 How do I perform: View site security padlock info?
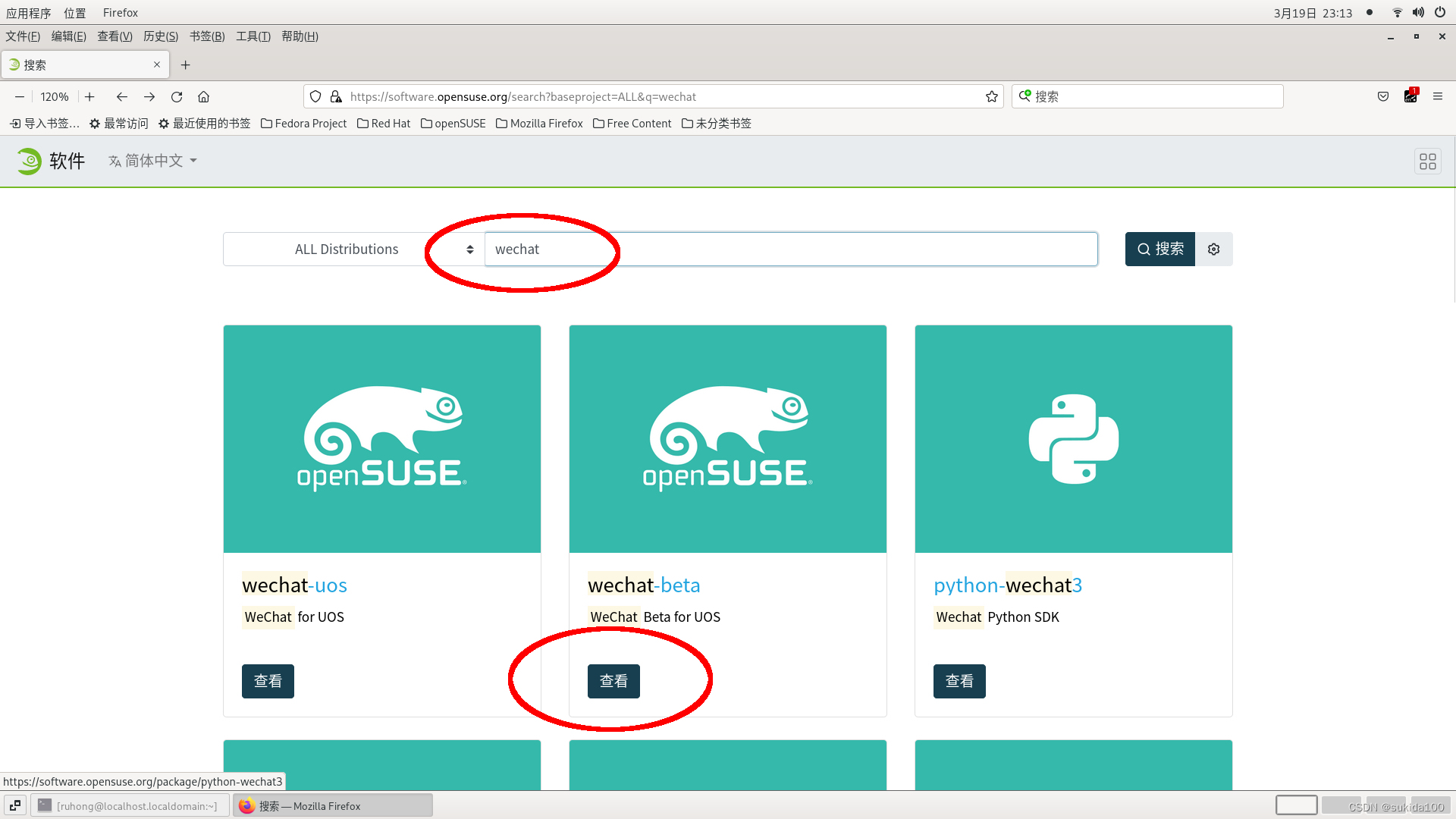[336, 97]
